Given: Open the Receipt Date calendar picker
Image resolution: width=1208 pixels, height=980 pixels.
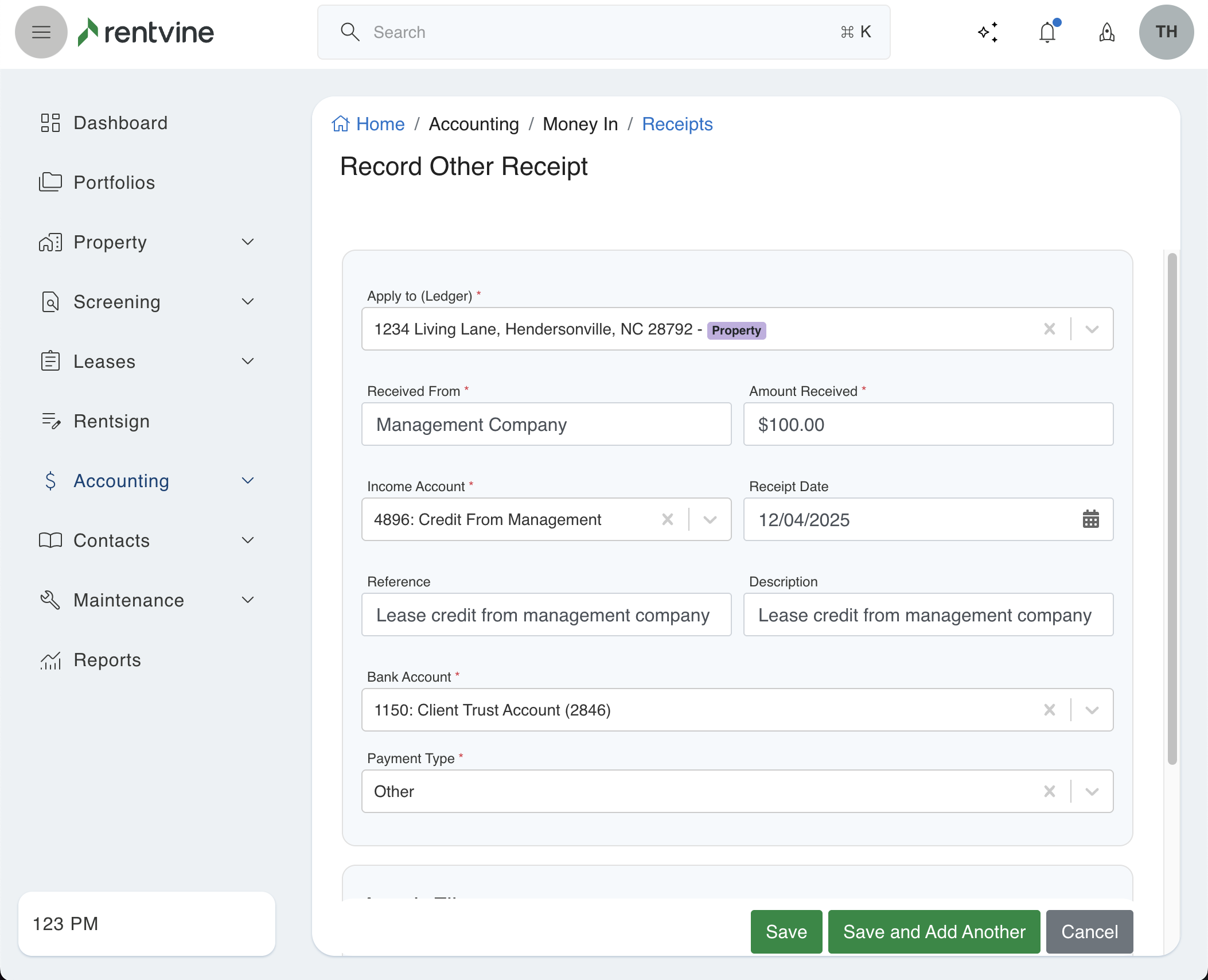Looking at the screenshot, I should 1090,519.
